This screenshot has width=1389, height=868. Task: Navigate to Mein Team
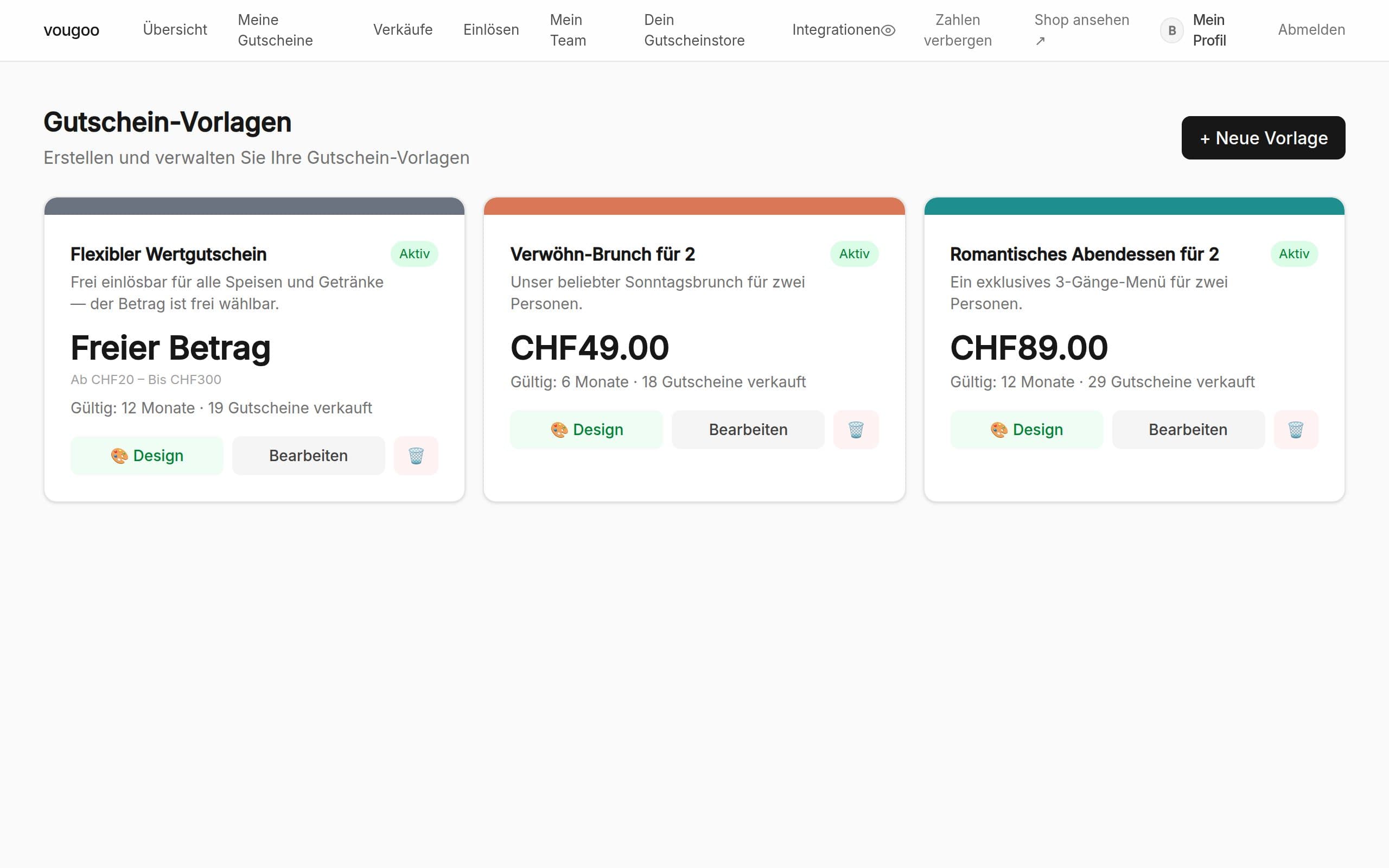tap(568, 30)
